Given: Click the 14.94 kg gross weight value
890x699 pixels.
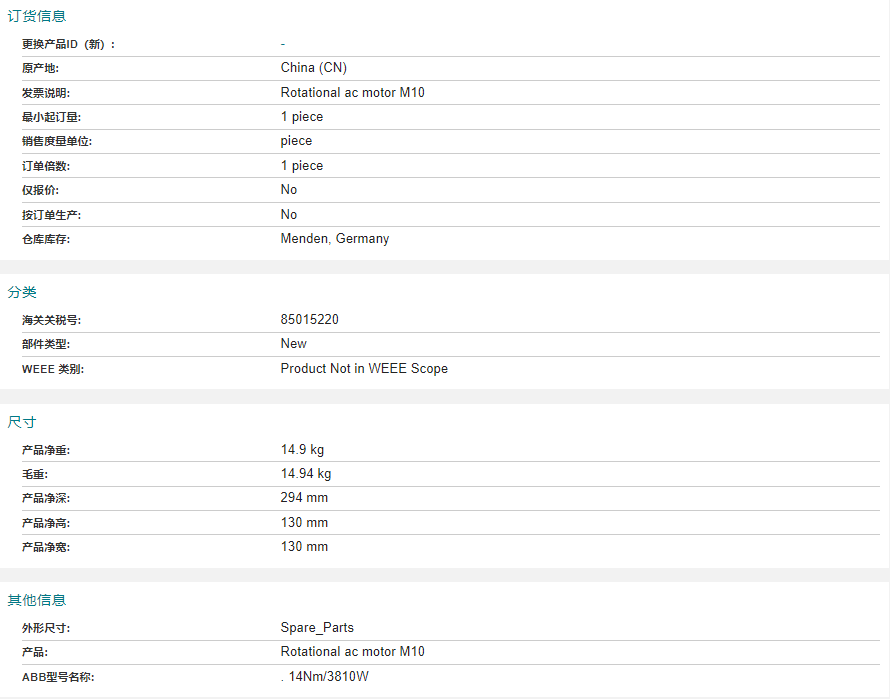Looking at the screenshot, I should (306, 474).
